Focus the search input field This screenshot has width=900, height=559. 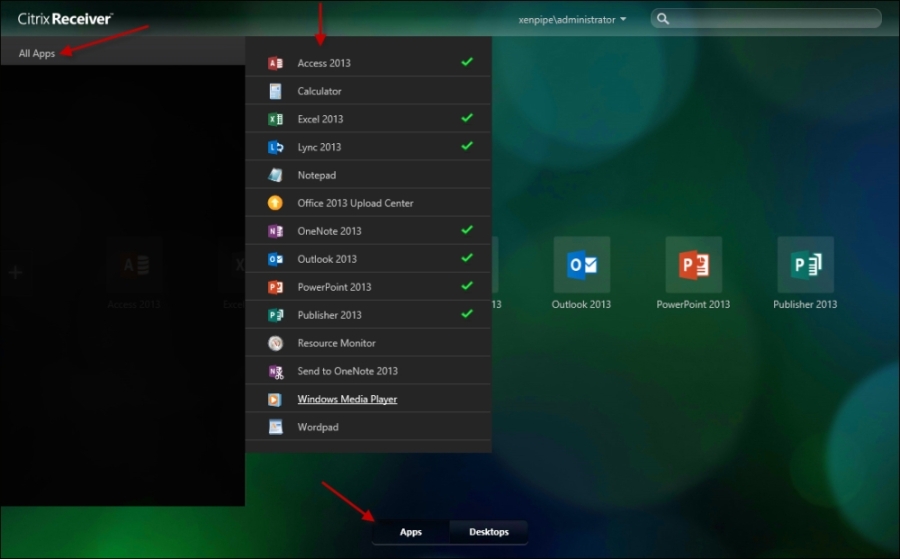click(x=766, y=19)
